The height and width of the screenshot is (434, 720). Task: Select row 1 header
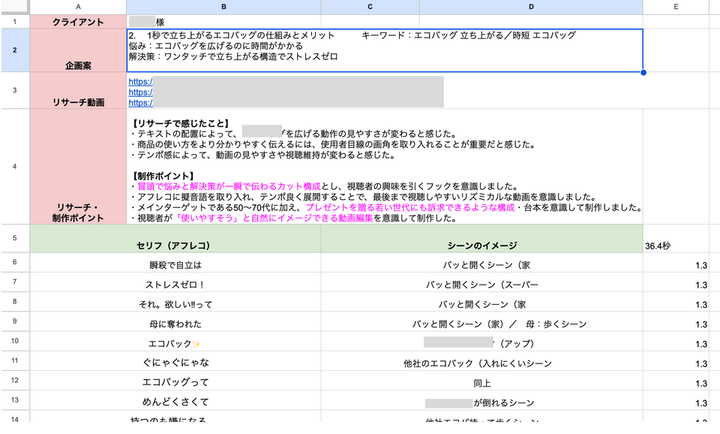(x=15, y=22)
